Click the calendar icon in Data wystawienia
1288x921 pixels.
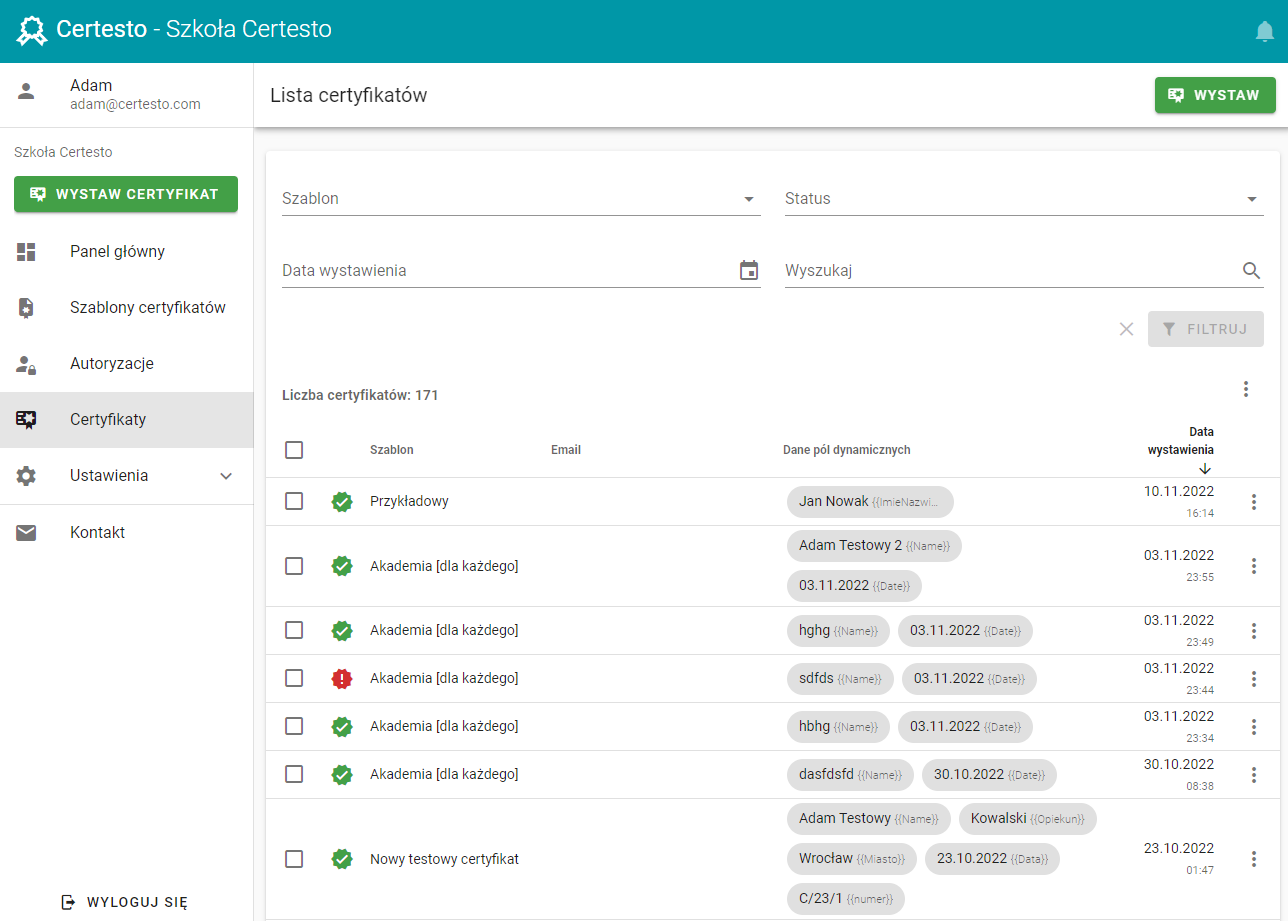coord(749,270)
